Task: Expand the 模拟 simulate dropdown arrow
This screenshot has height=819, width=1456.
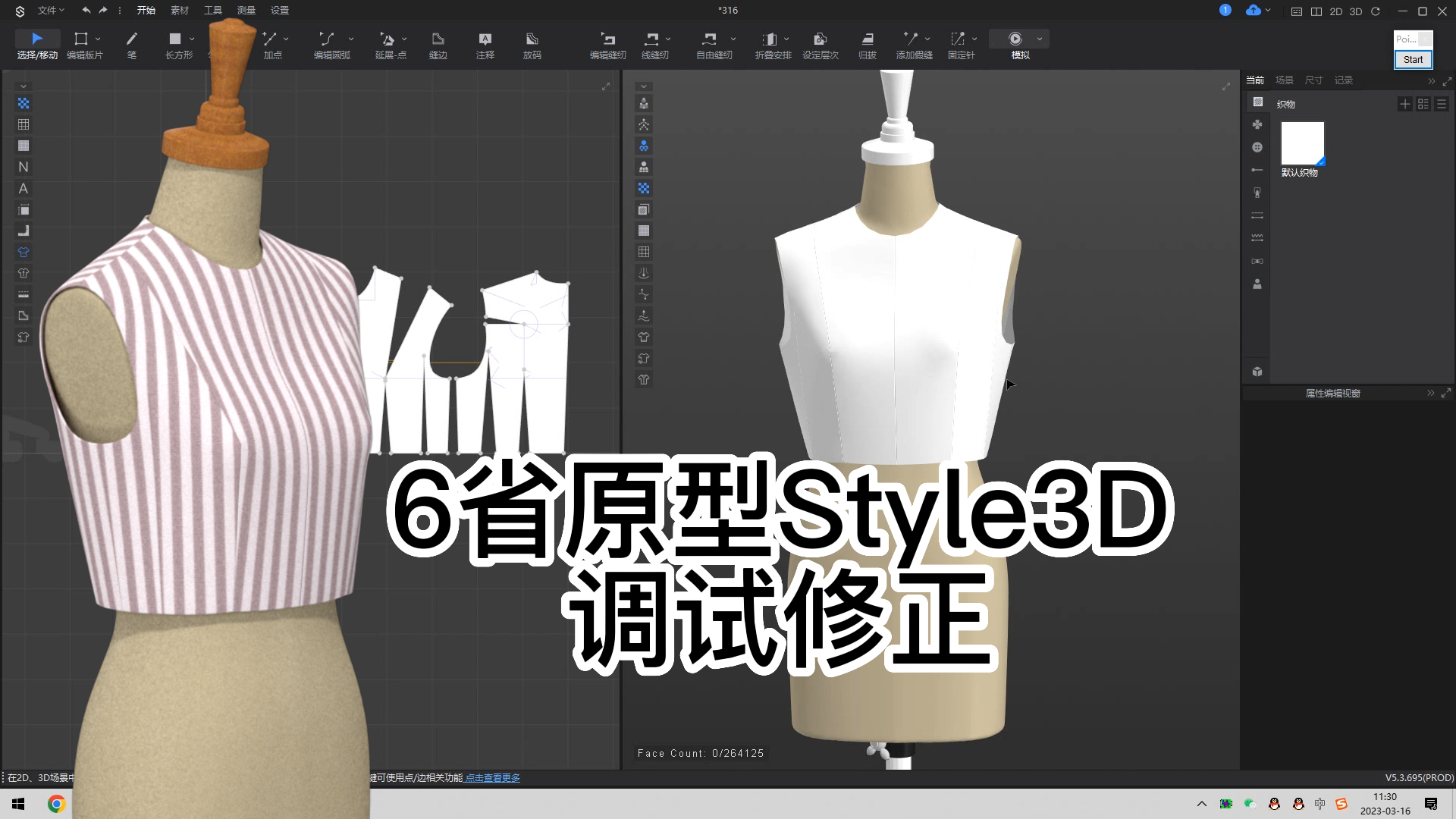Action: pos(1040,39)
